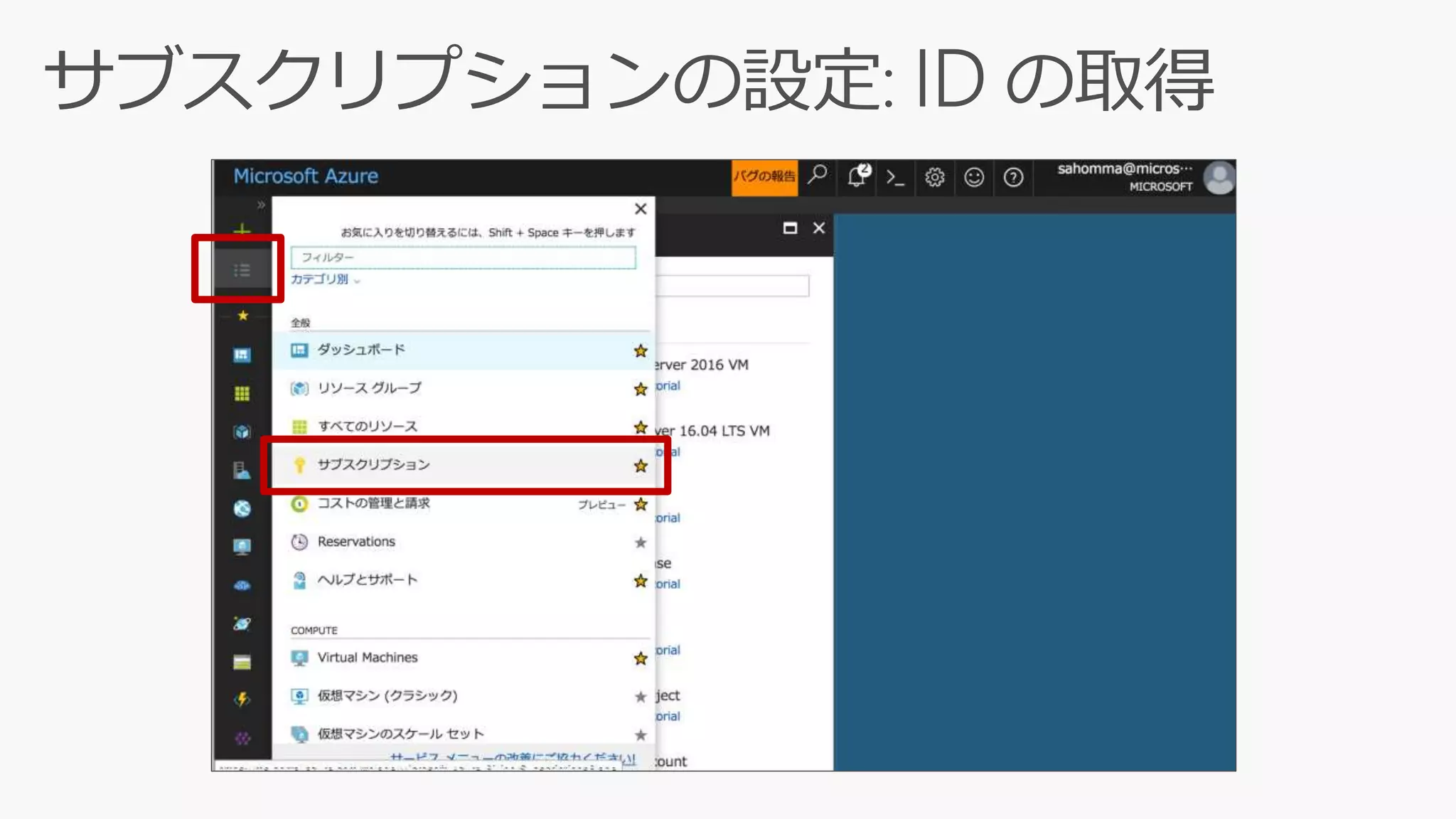Click in the フィルター input field

tap(463, 257)
